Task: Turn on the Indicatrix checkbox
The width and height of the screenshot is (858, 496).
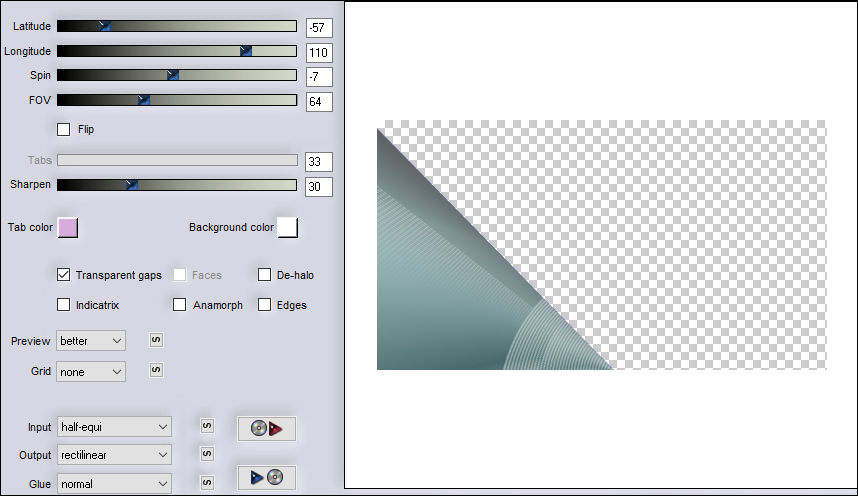Action: click(63, 305)
